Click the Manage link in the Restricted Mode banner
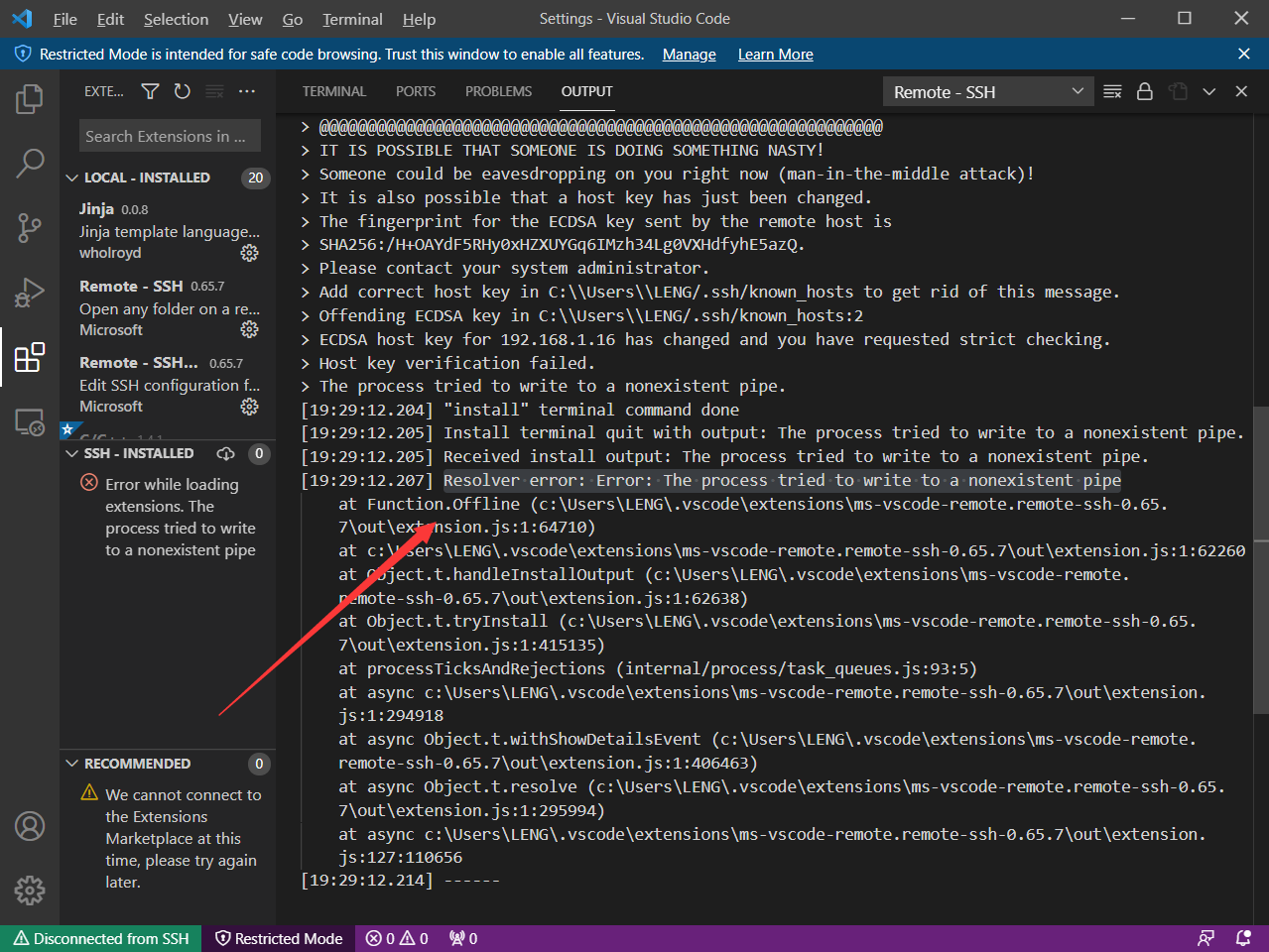 pos(689,55)
